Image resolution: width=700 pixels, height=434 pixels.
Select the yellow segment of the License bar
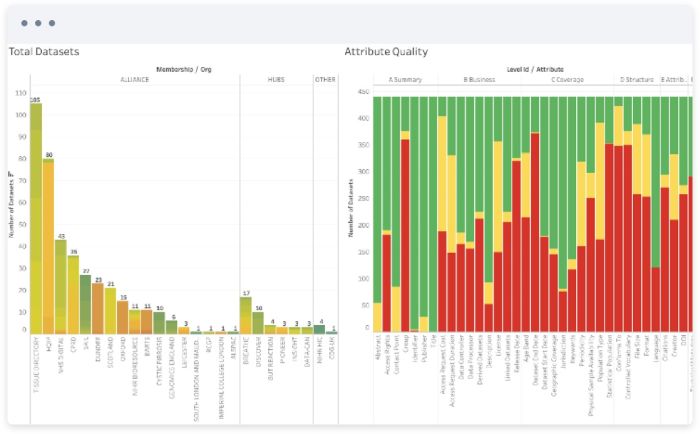[498, 197]
